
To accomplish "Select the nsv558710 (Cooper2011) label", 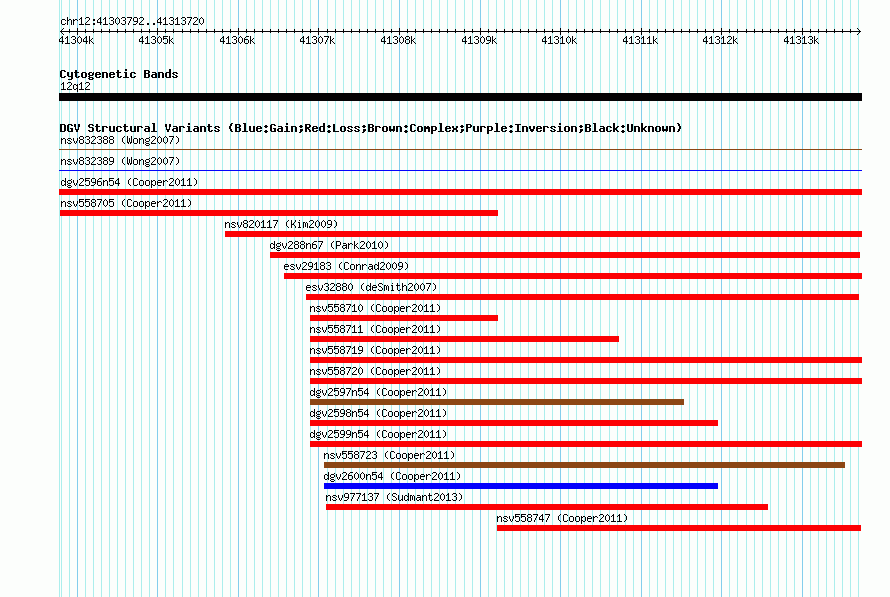I will coord(375,308).
